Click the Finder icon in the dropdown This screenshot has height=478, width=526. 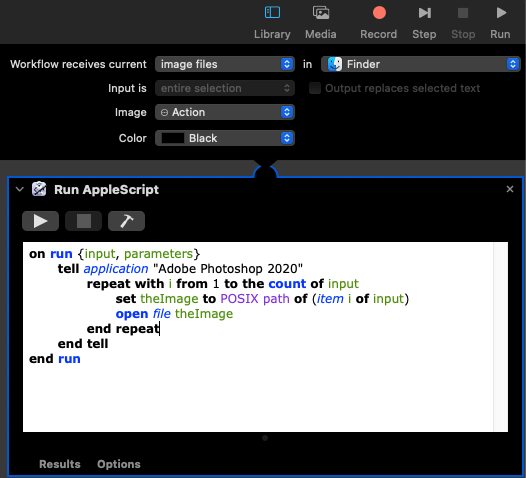coord(335,64)
